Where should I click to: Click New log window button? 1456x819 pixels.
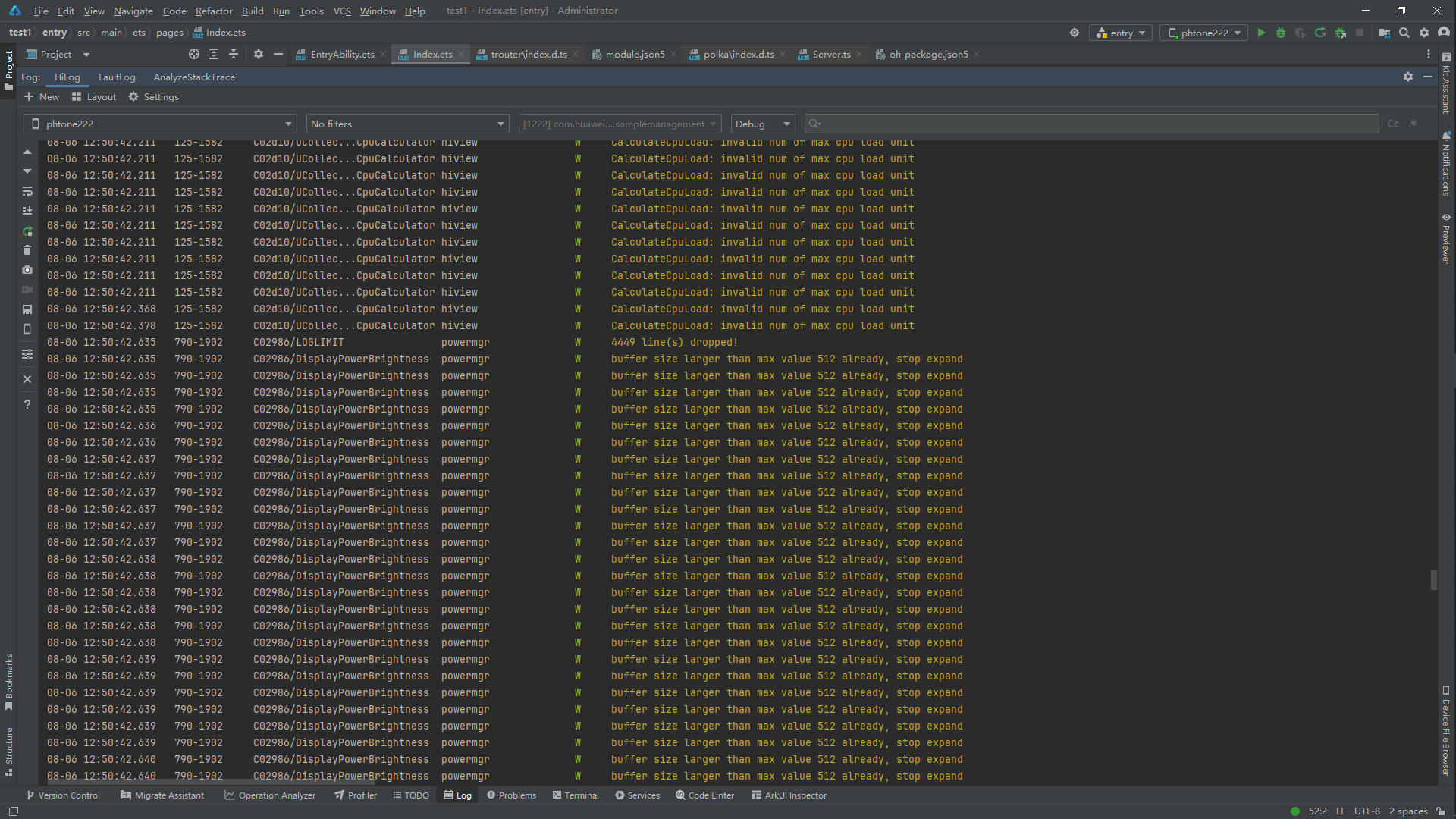pyautogui.click(x=42, y=96)
